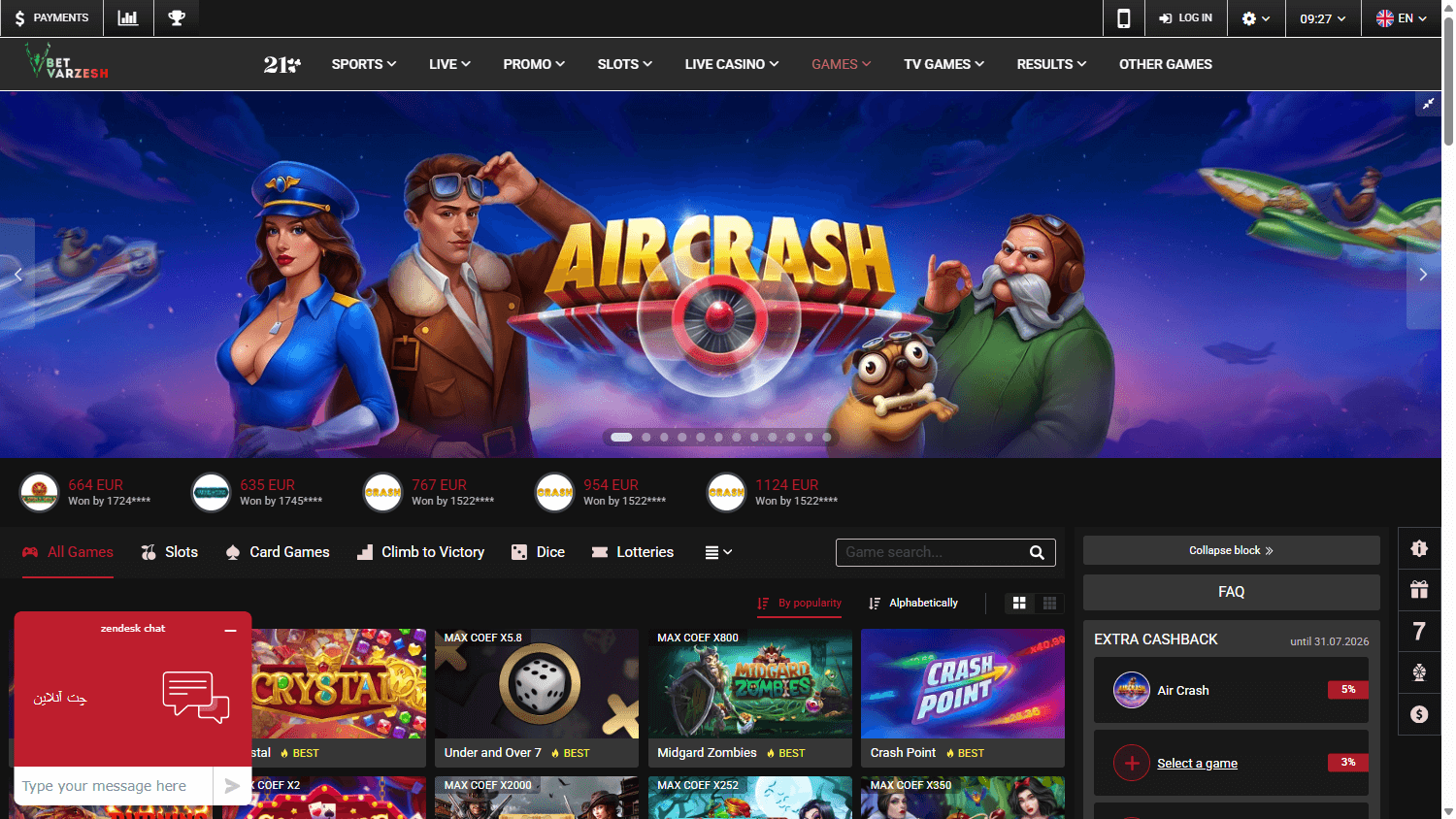Open the dollar coin icon in sidebar

(x=1419, y=714)
